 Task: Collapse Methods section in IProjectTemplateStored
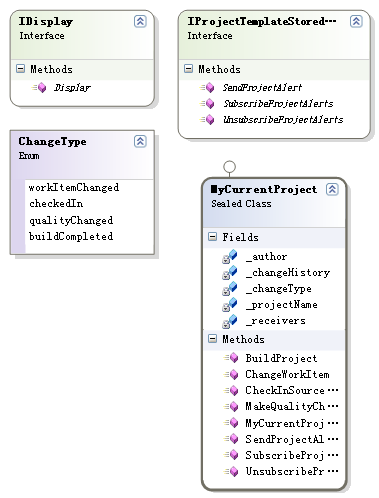tap(189, 69)
